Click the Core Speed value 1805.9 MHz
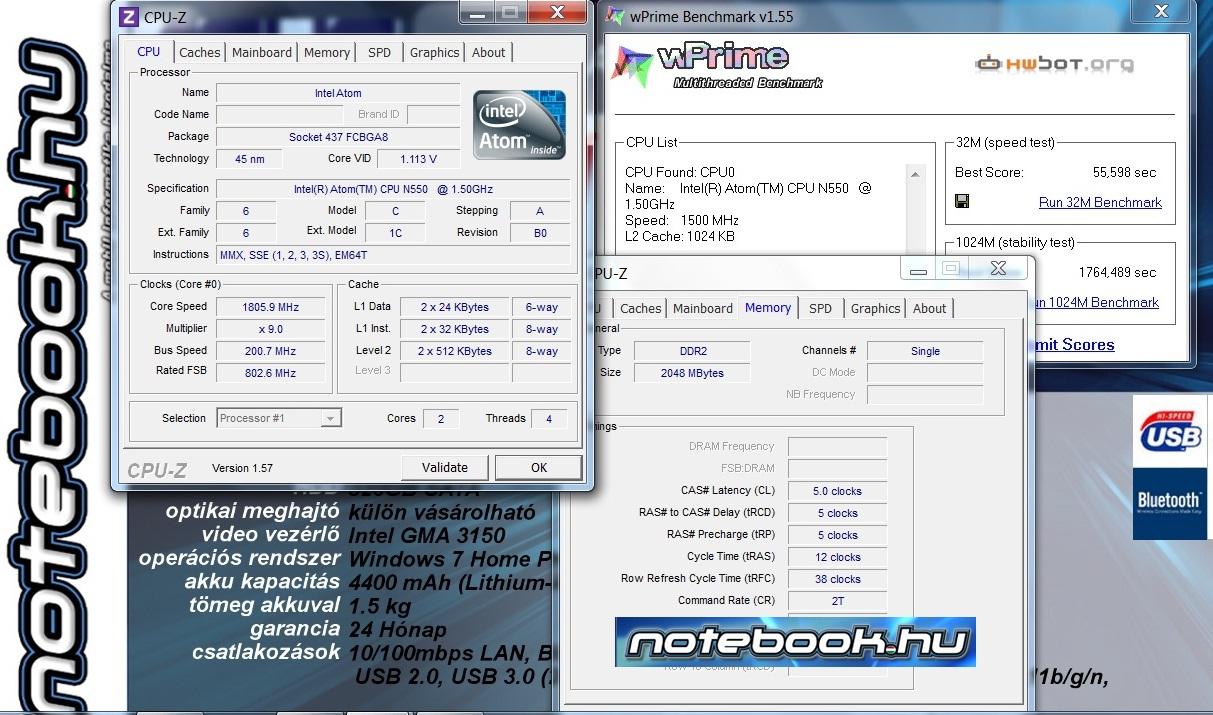The image size is (1213, 715). pyautogui.click(x=270, y=307)
